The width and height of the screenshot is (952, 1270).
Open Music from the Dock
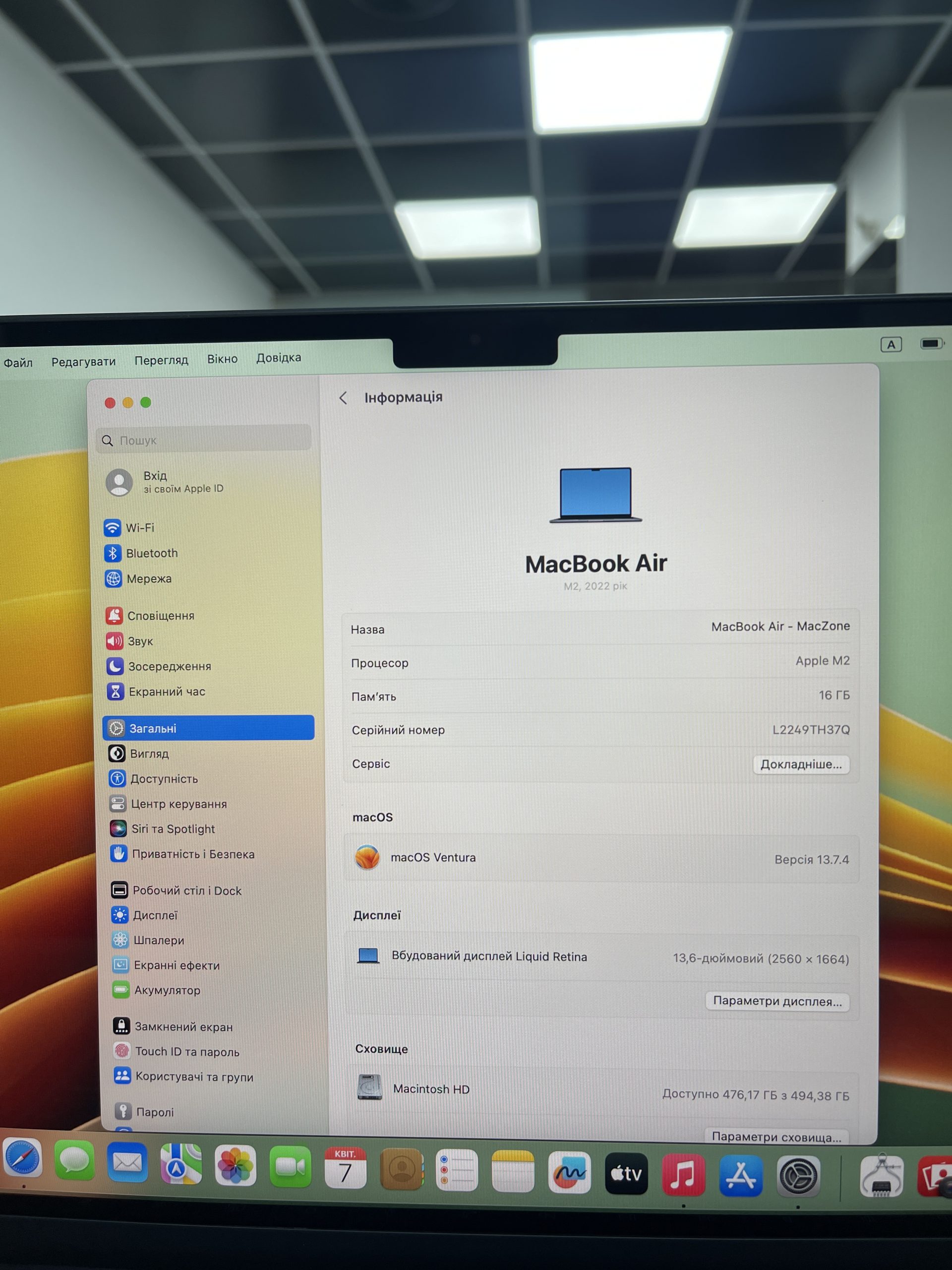click(x=683, y=1175)
